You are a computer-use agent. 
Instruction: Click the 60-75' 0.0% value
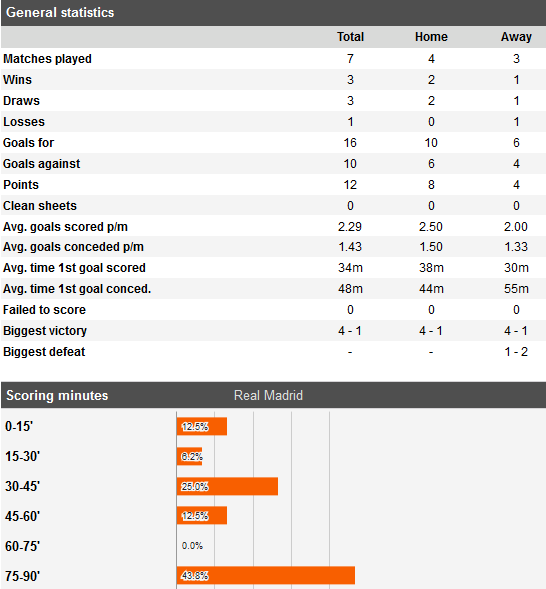pos(192,545)
